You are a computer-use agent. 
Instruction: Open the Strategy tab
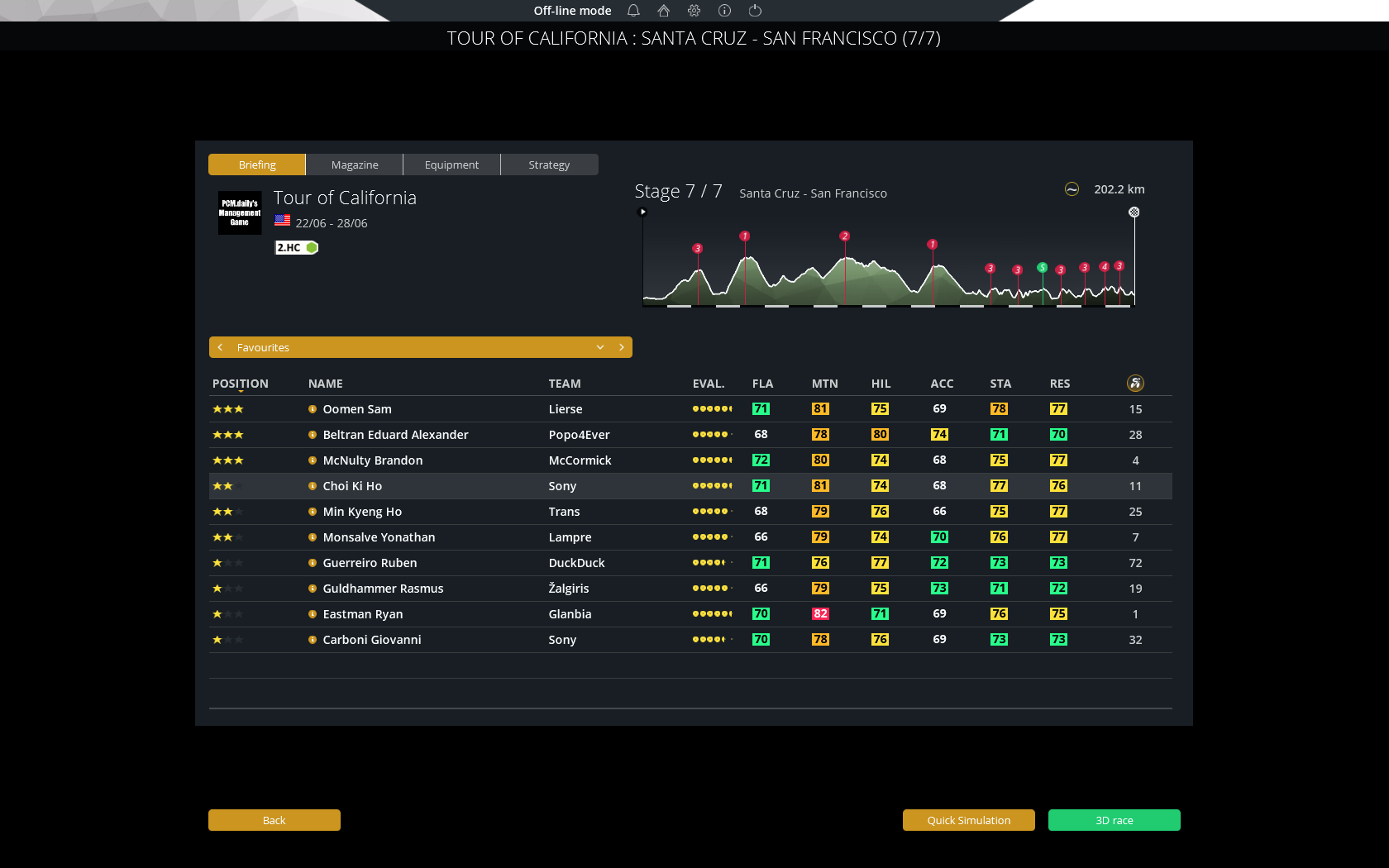click(549, 165)
